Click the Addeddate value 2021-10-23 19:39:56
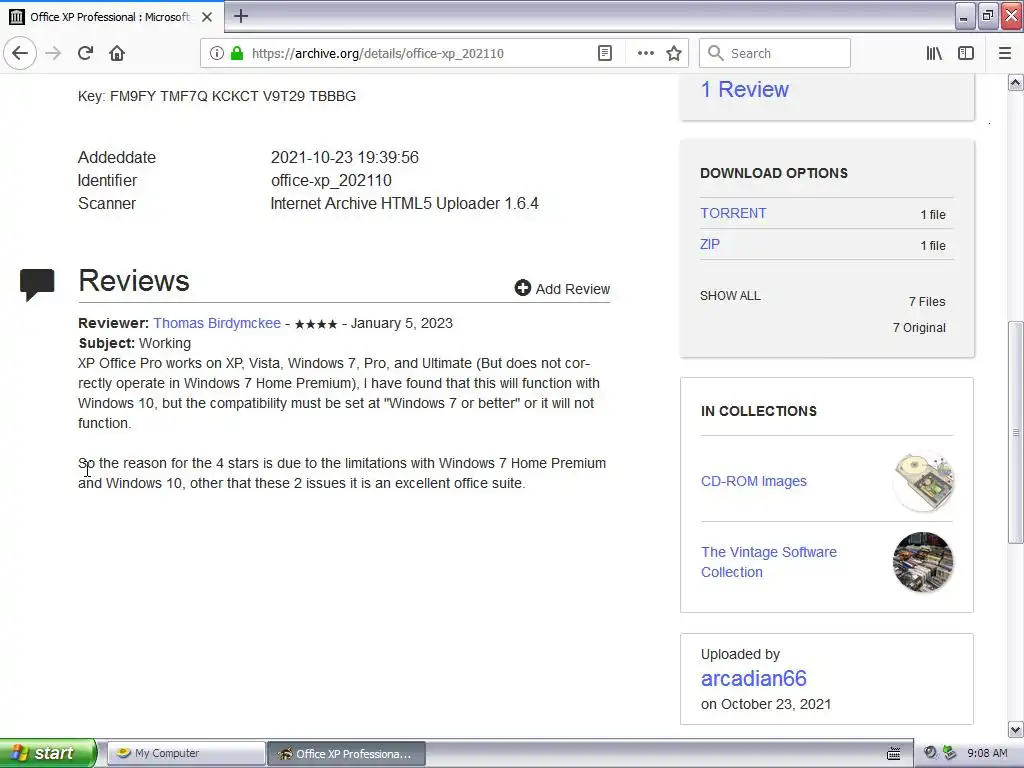Screen dimensions: 1024x768 click(345, 157)
